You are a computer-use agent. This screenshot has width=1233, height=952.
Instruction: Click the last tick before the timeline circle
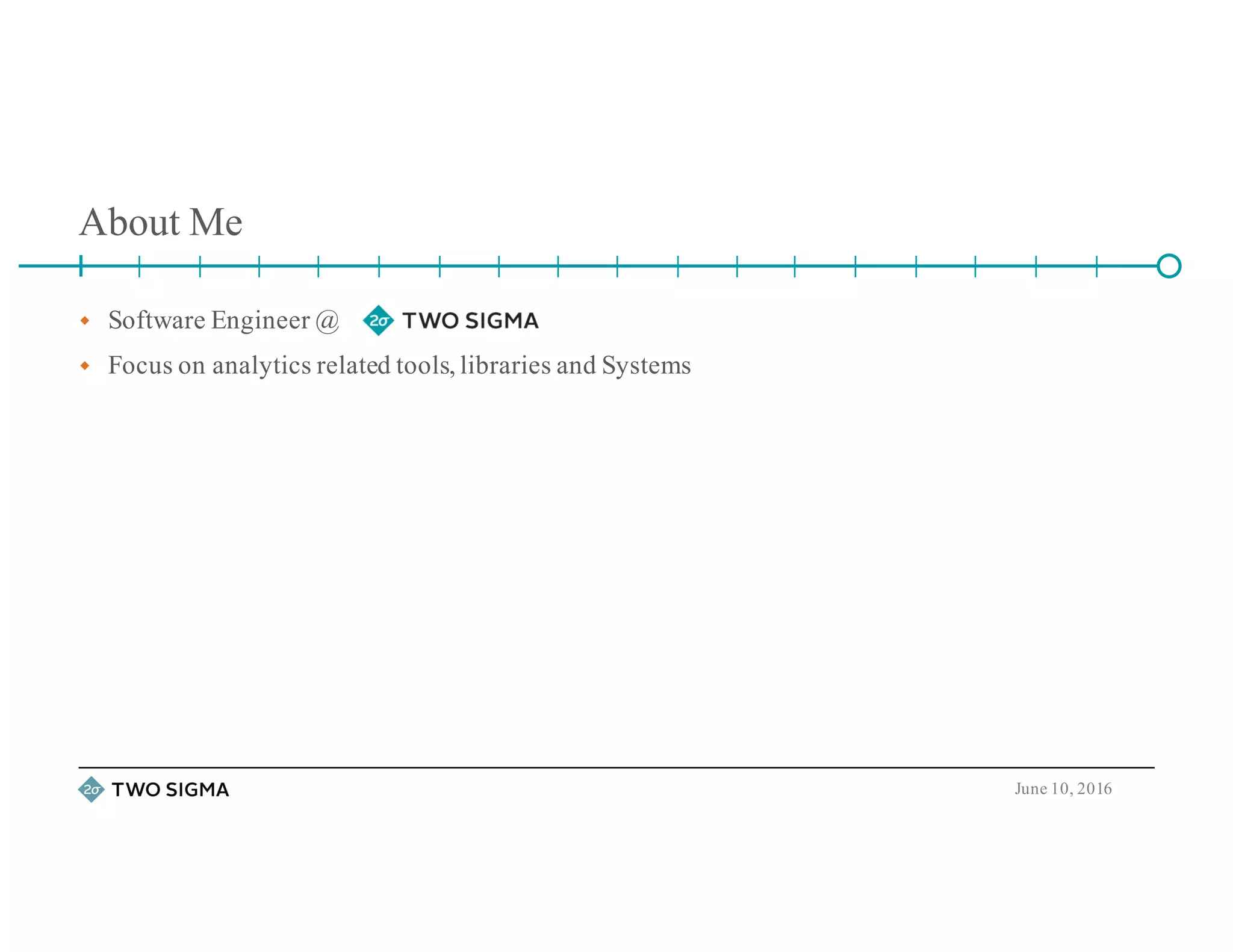[1096, 266]
